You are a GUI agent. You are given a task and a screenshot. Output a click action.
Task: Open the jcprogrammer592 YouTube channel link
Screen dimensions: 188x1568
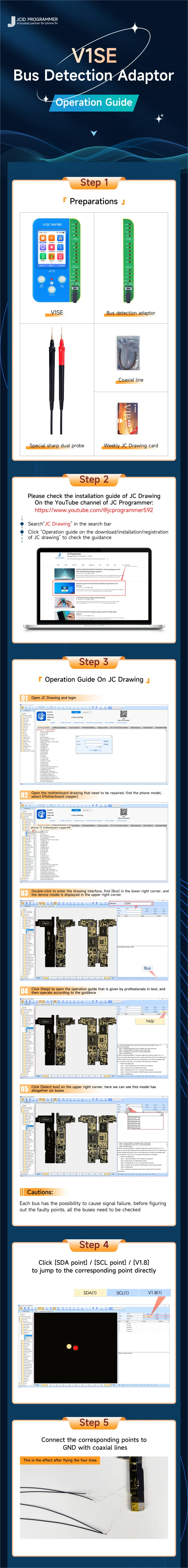[94, 510]
